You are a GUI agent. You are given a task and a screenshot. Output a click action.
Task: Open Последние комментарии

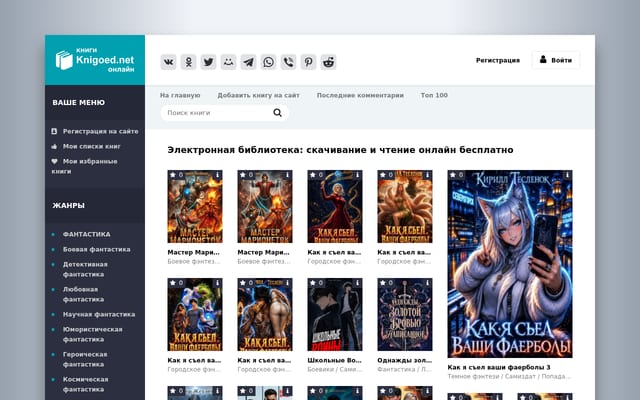[360, 95]
